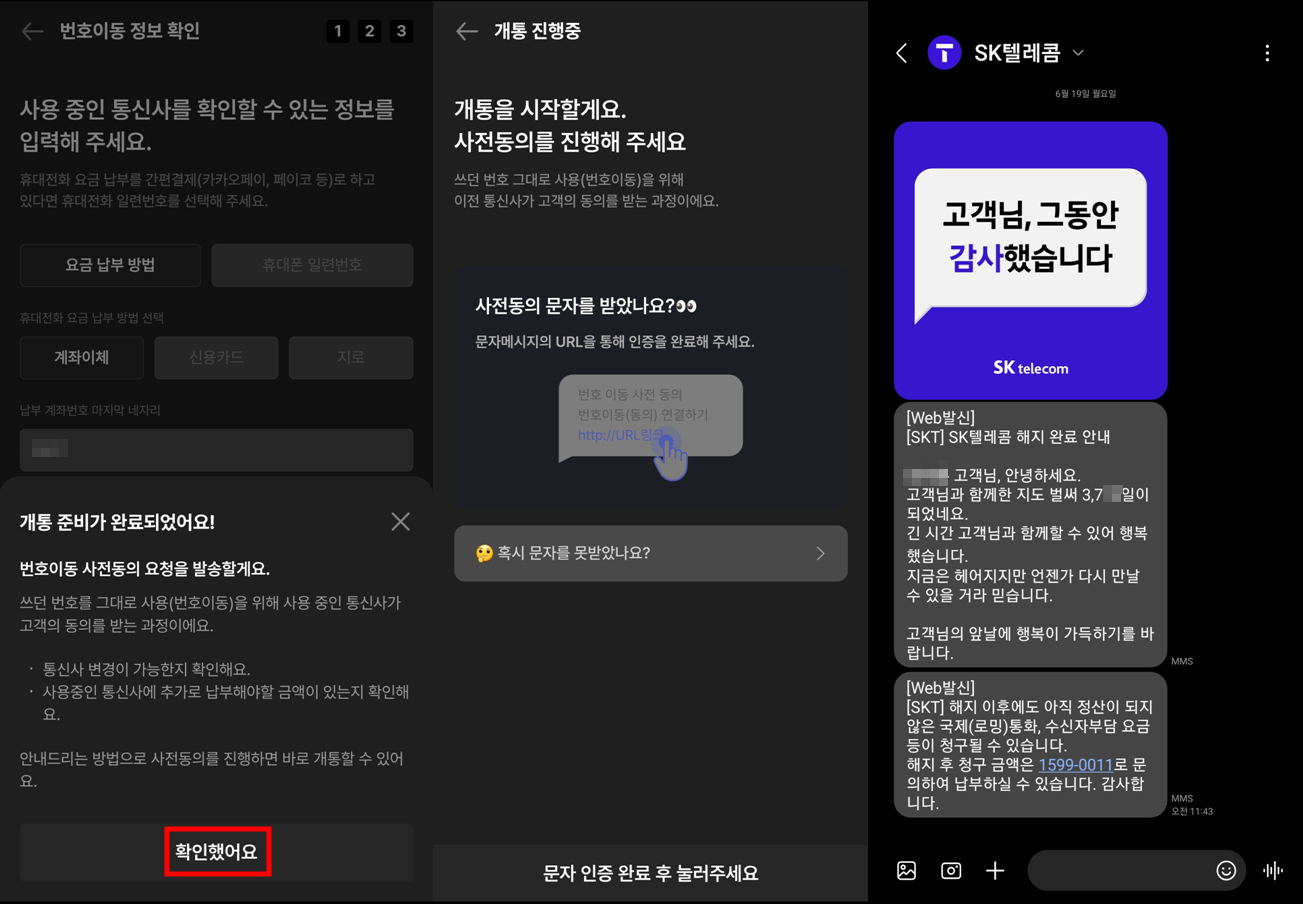
Task: Tap the SK텔레콤 해지 완료 안내 message bubble
Action: (x=1031, y=535)
